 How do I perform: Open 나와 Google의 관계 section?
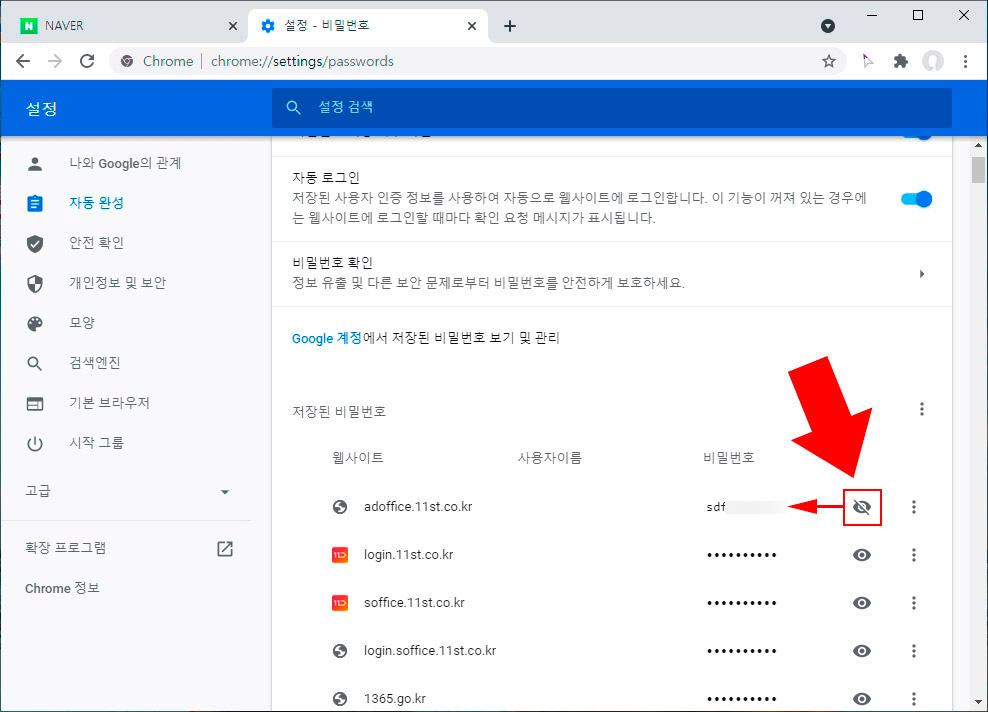coord(126,163)
